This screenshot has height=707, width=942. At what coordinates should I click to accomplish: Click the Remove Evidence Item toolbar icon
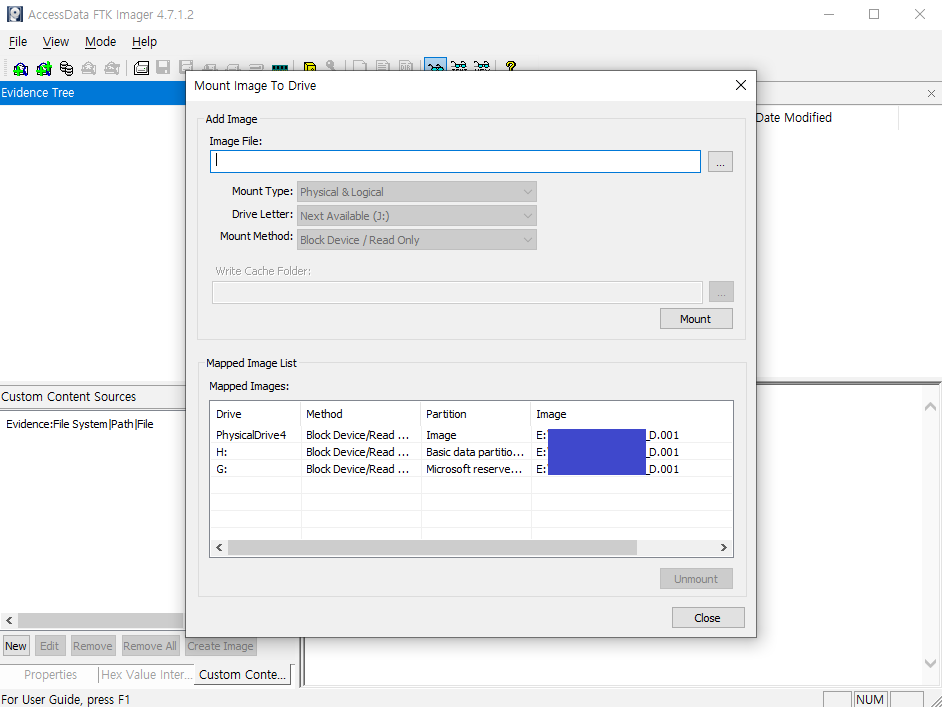click(x=89, y=68)
